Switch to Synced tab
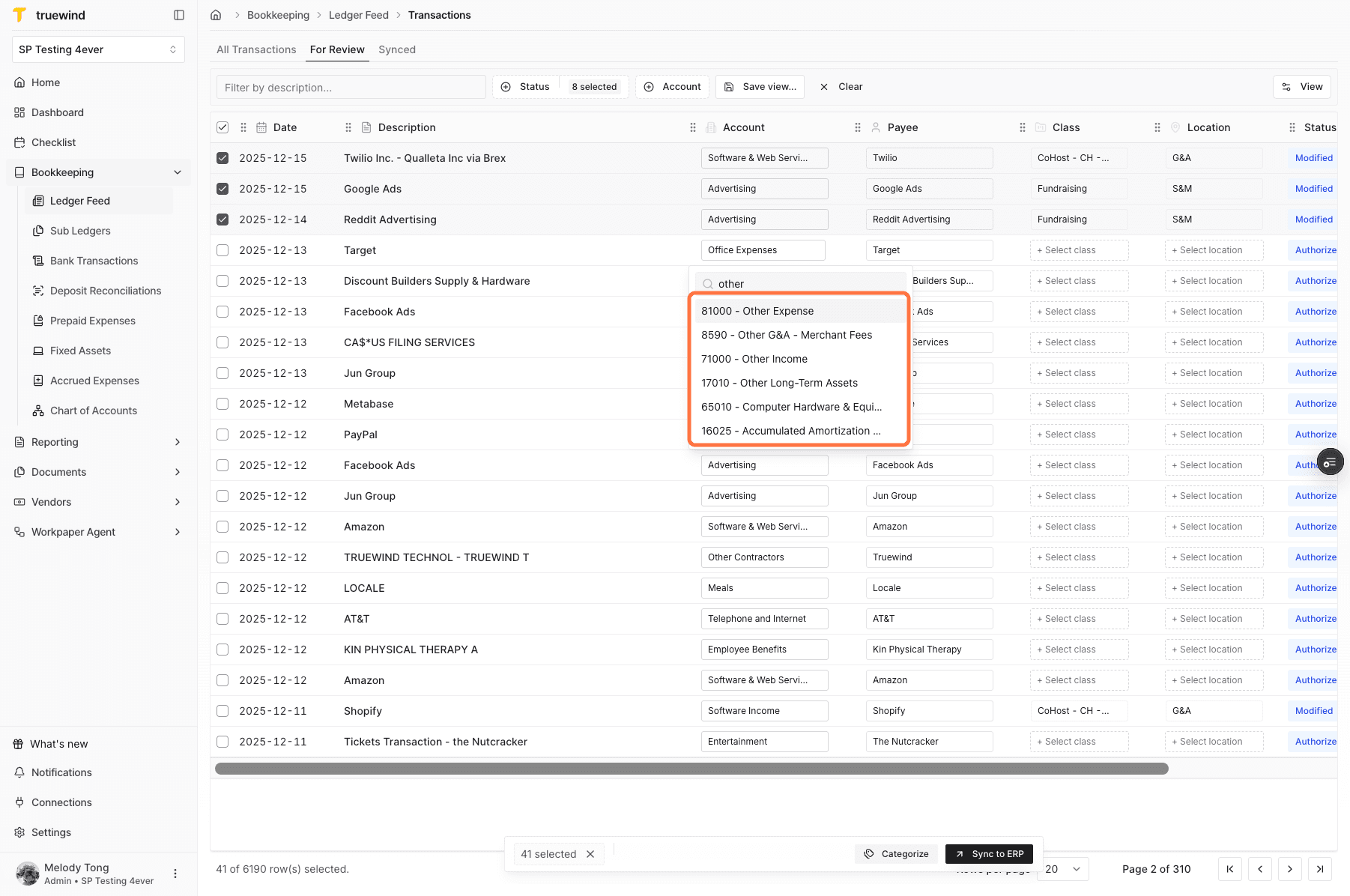Image resolution: width=1350 pixels, height=896 pixels. [397, 49]
